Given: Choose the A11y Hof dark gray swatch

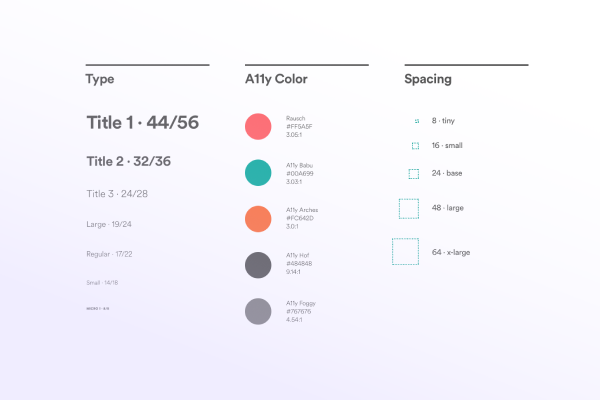Looking at the screenshot, I should 258,265.
